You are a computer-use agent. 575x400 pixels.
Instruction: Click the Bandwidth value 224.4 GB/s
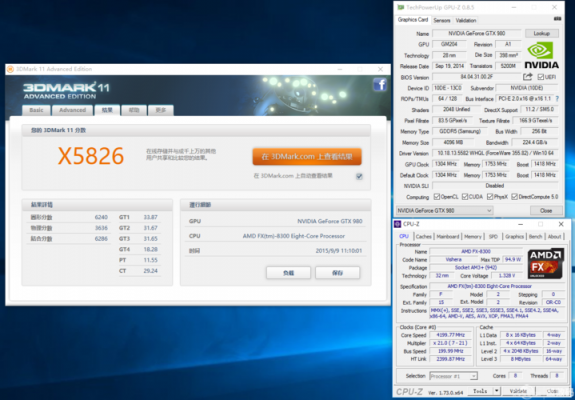click(535, 142)
